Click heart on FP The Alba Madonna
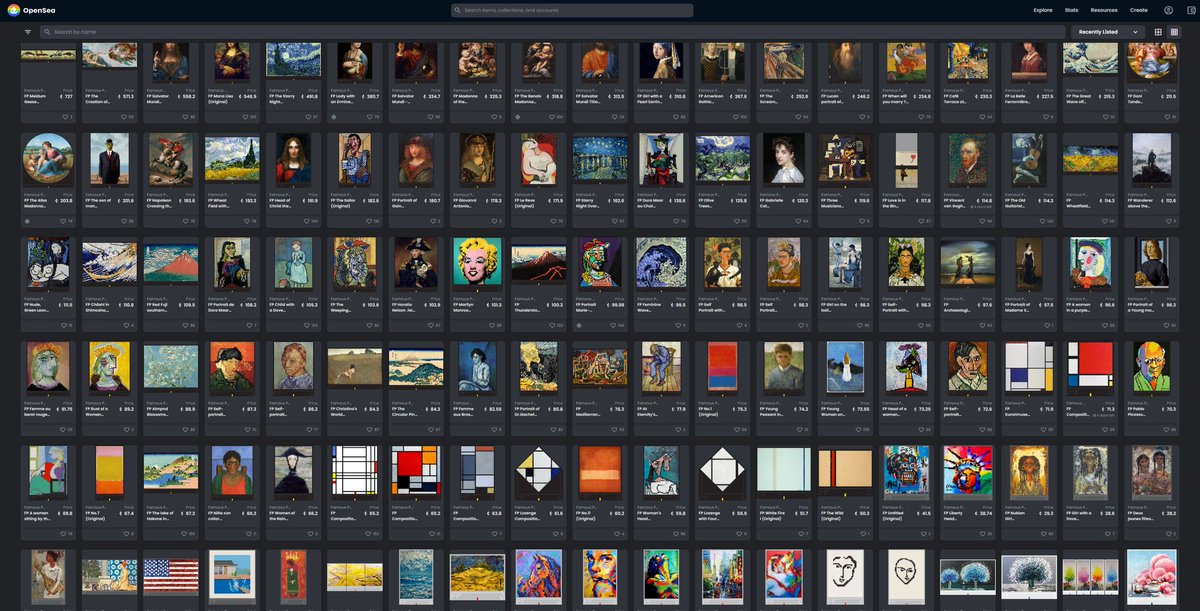 [x=62, y=221]
